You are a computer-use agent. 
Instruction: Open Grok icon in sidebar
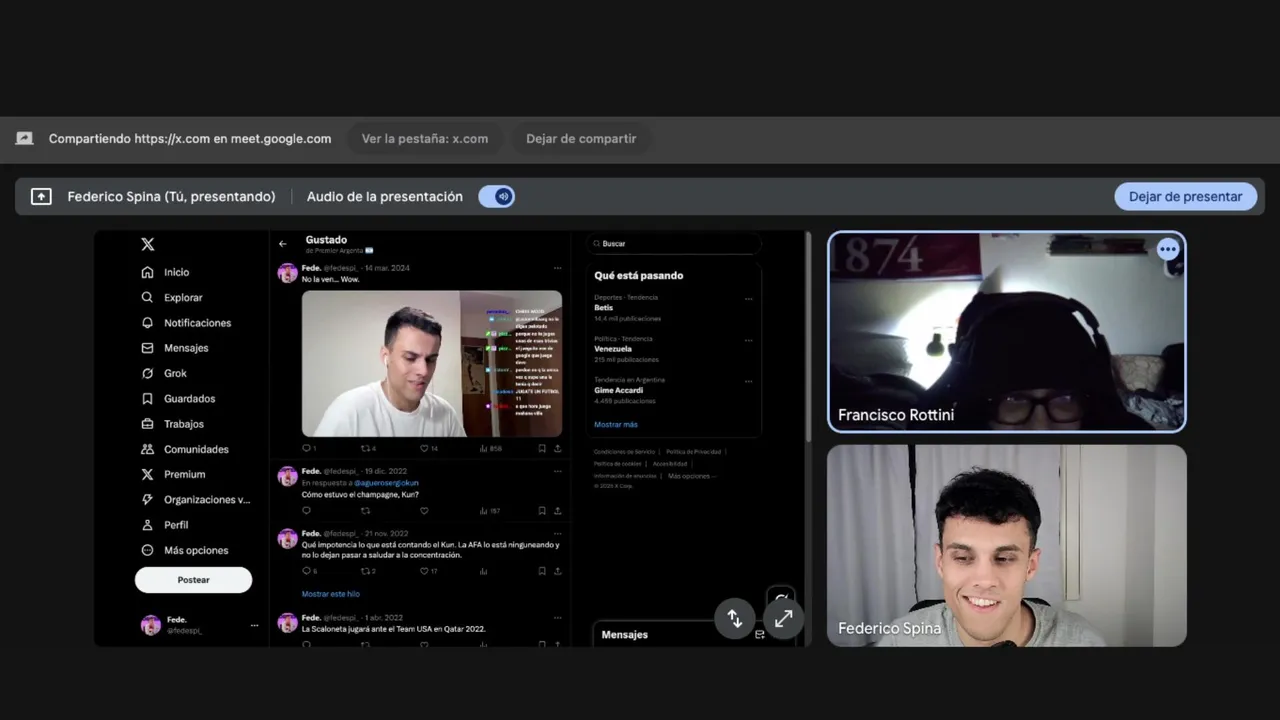[147, 373]
